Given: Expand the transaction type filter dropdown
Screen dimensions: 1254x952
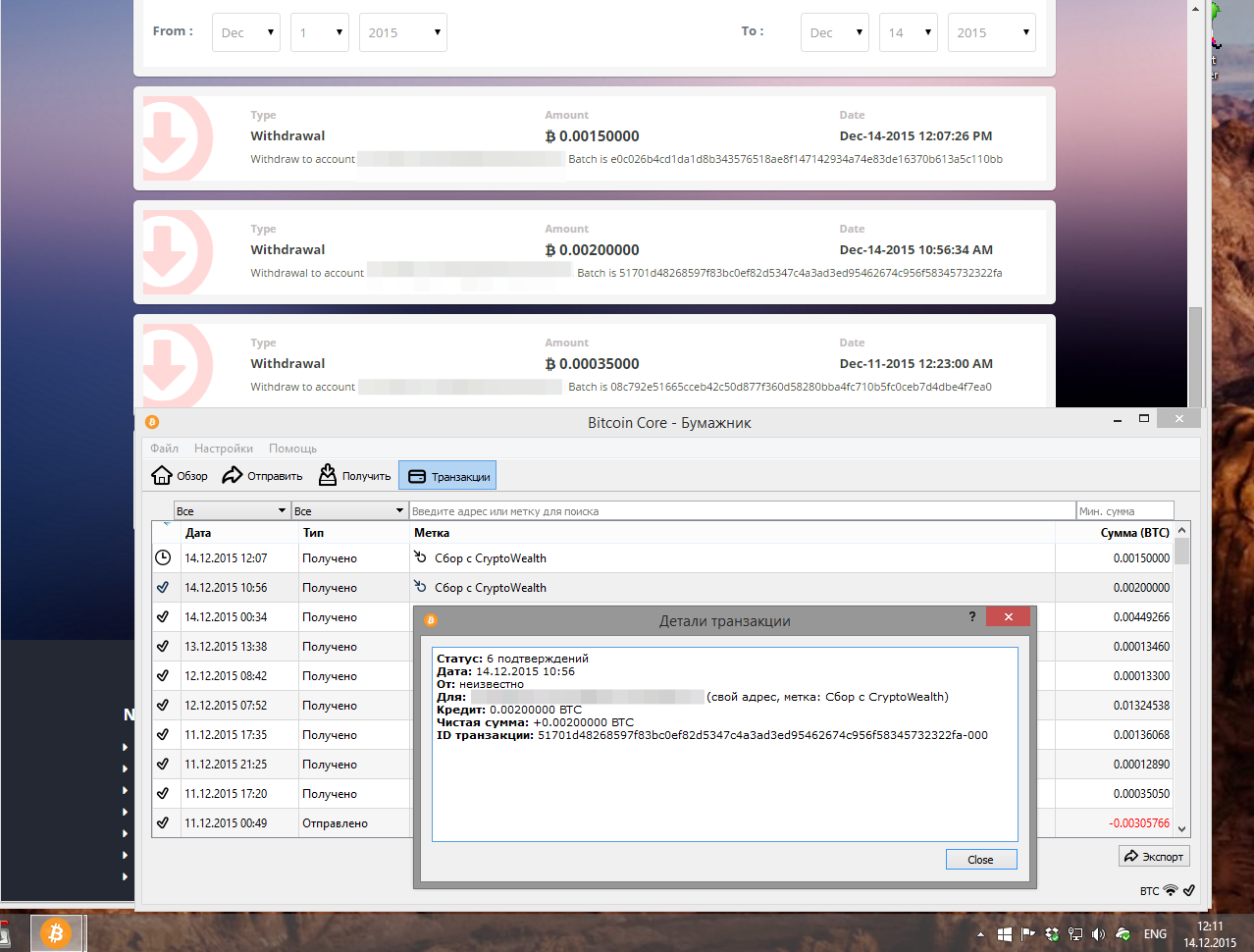Looking at the screenshot, I should click(348, 511).
